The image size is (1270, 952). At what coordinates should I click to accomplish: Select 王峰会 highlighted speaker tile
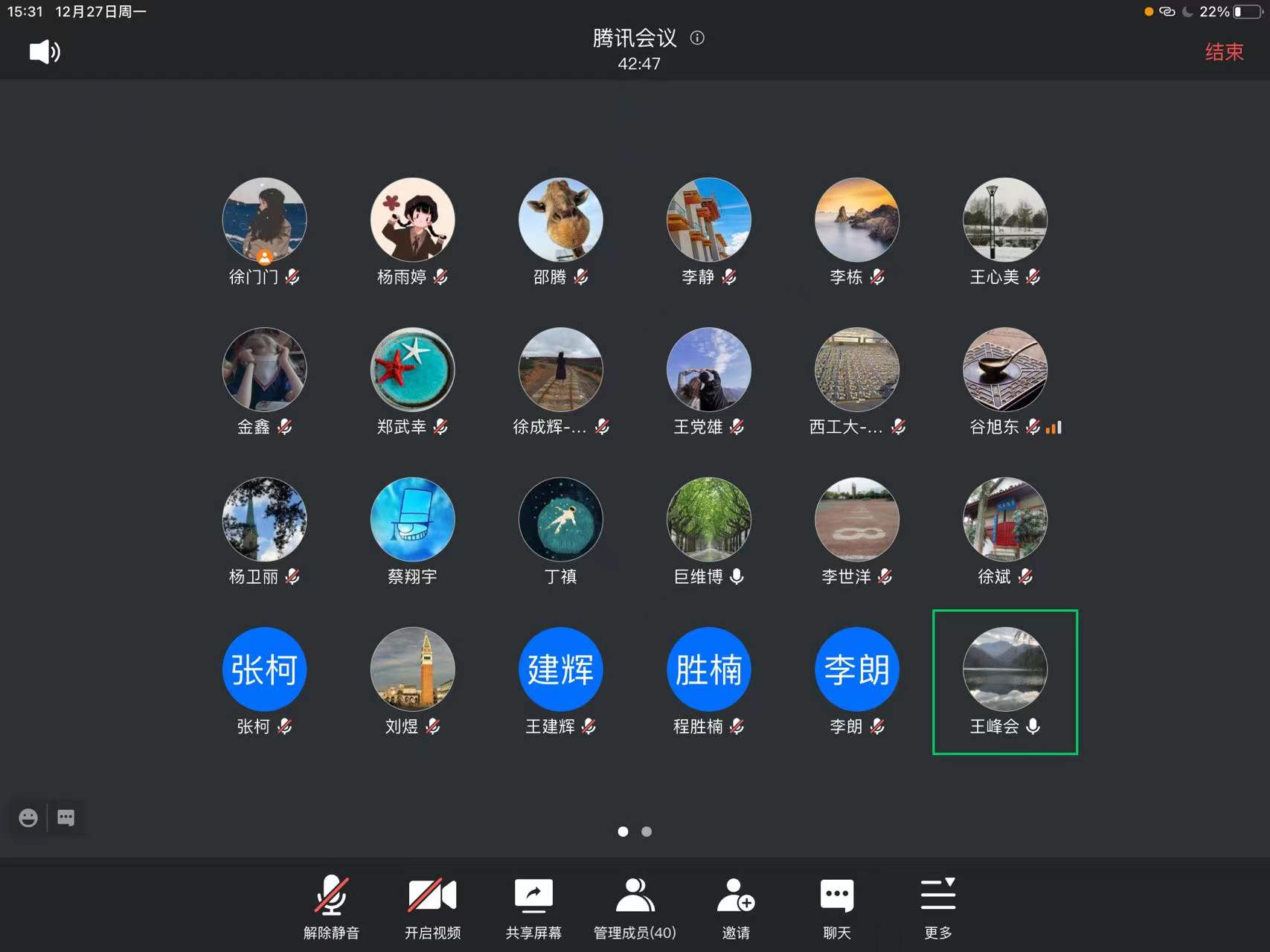click(1004, 681)
